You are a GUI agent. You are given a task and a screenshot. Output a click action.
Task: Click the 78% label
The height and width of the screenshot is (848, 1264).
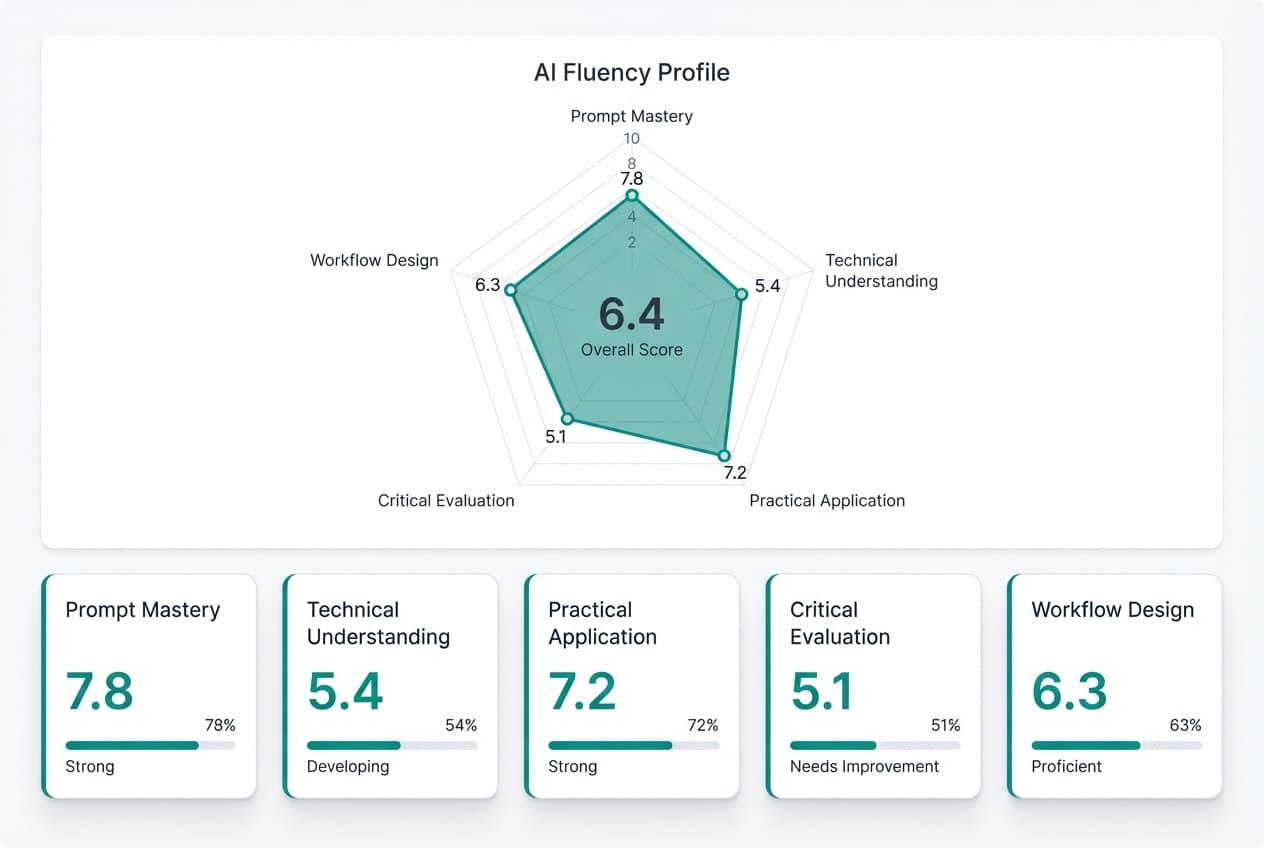coord(220,725)
